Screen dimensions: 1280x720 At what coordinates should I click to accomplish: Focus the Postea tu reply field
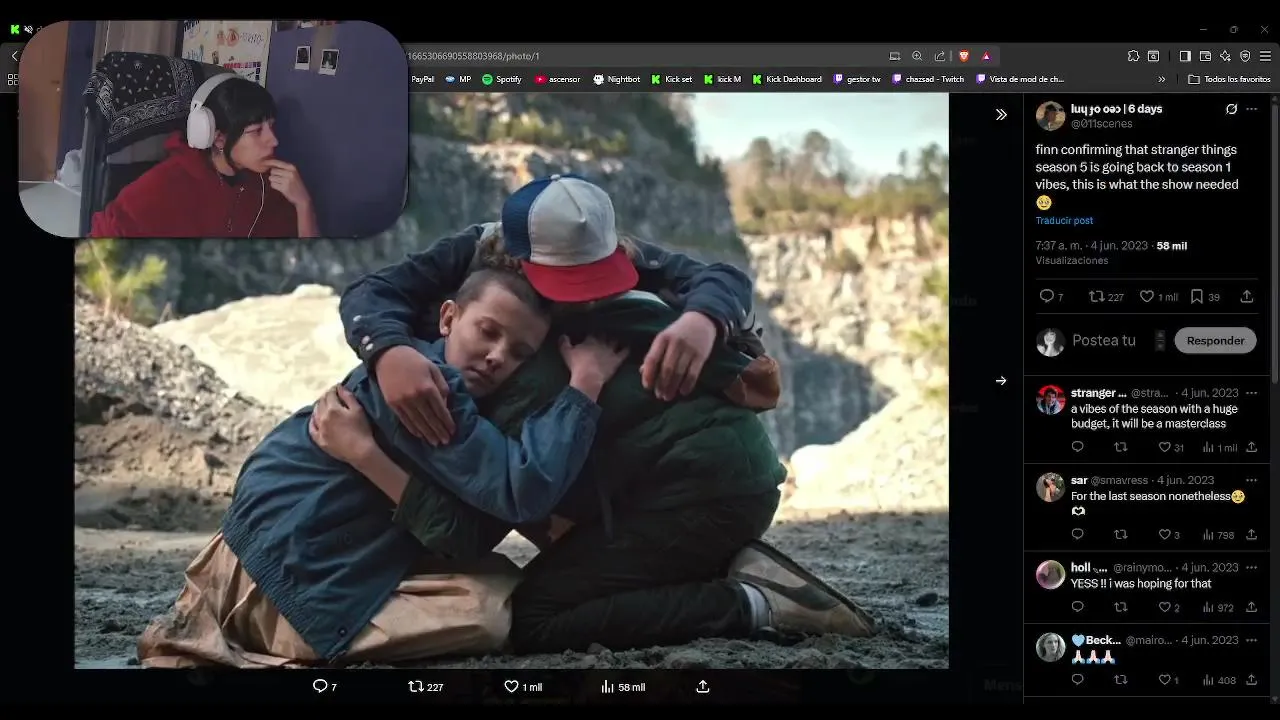(1104, 340)
